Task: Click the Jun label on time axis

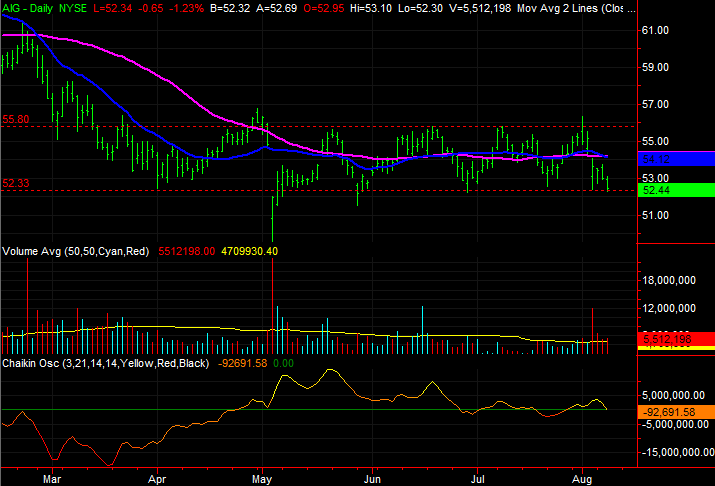Action: [x=373, y=479]
